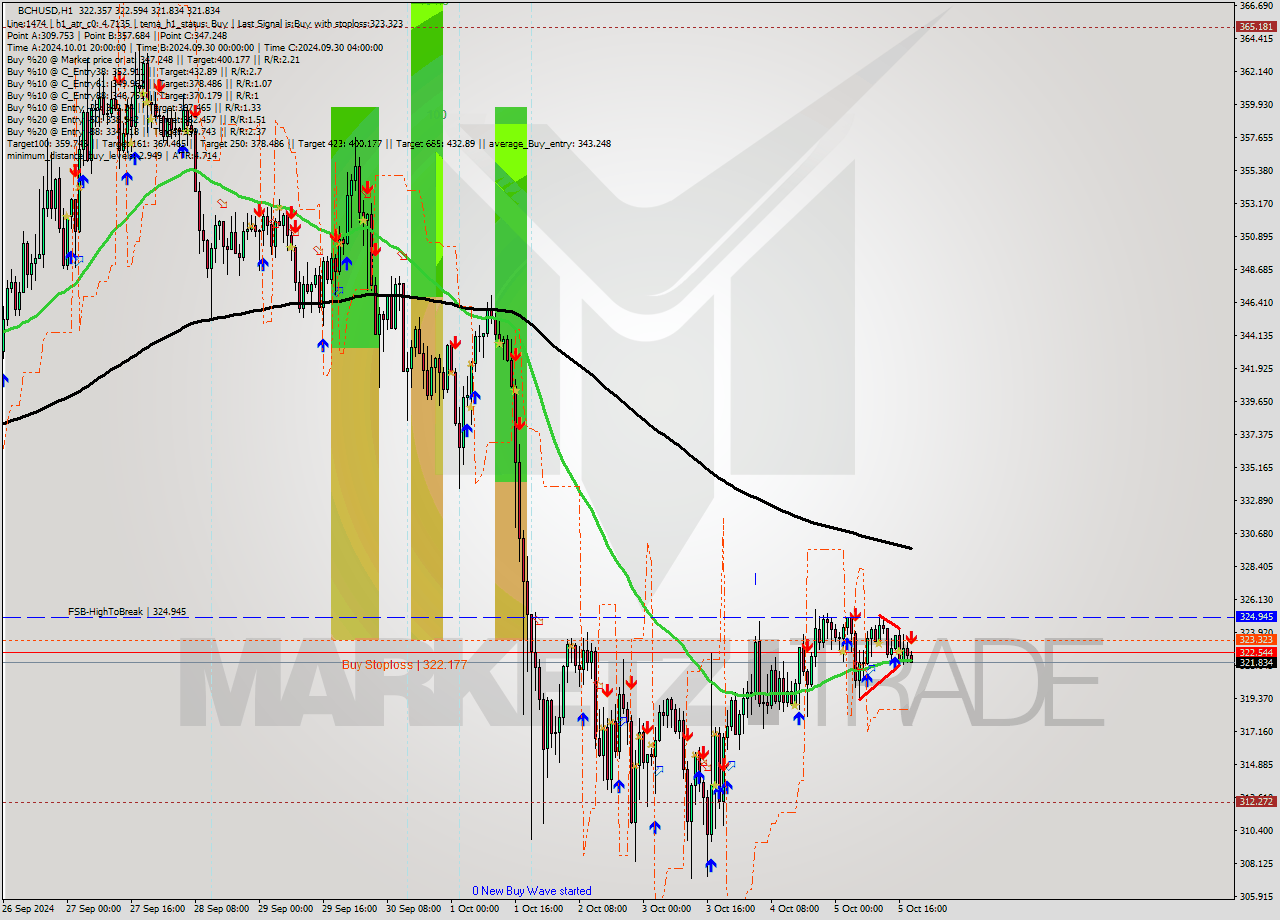Viewport: 1280px width, 920px height.
Task: Click the '0 New Buy Wave started' label
Action: (532, 890)
